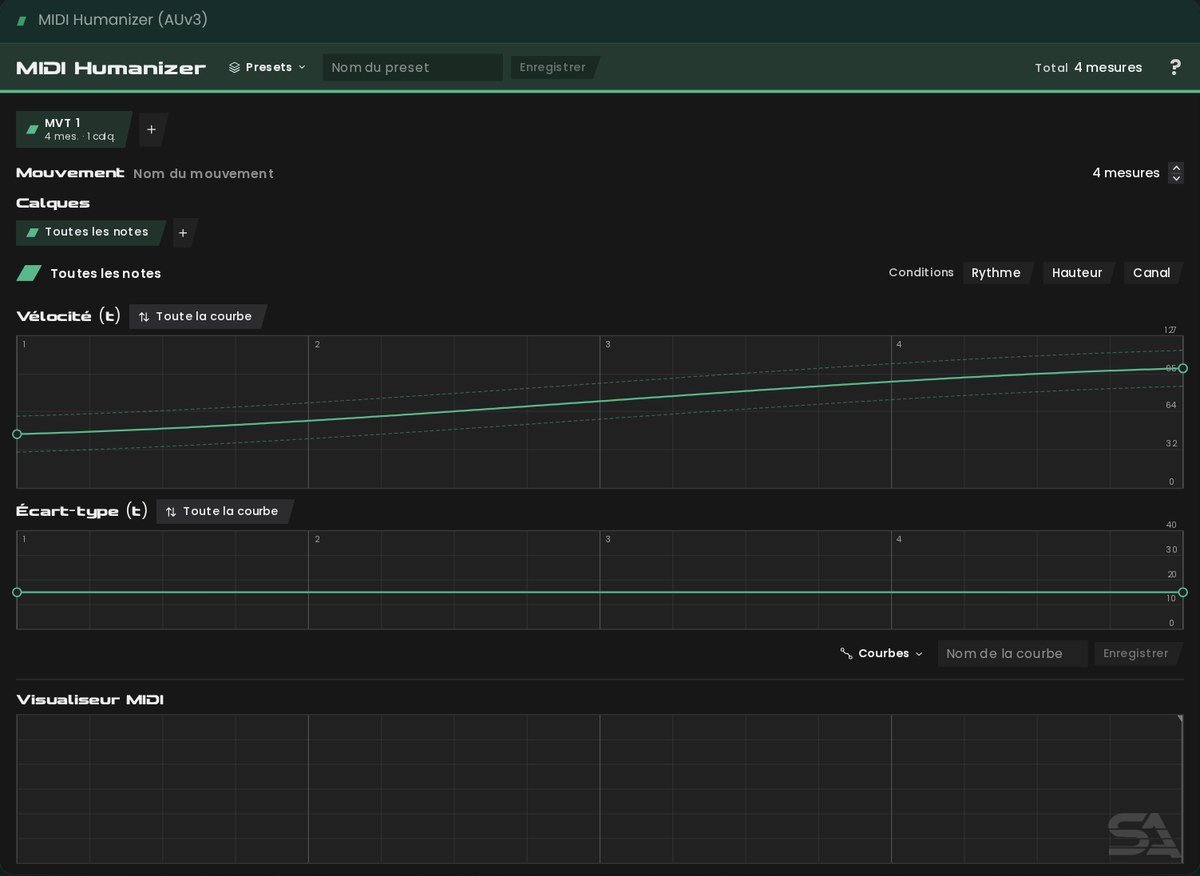Select the Vélocité curve end point
Viewport: 1200px width, 876px height.
[x=1183, y=368]
